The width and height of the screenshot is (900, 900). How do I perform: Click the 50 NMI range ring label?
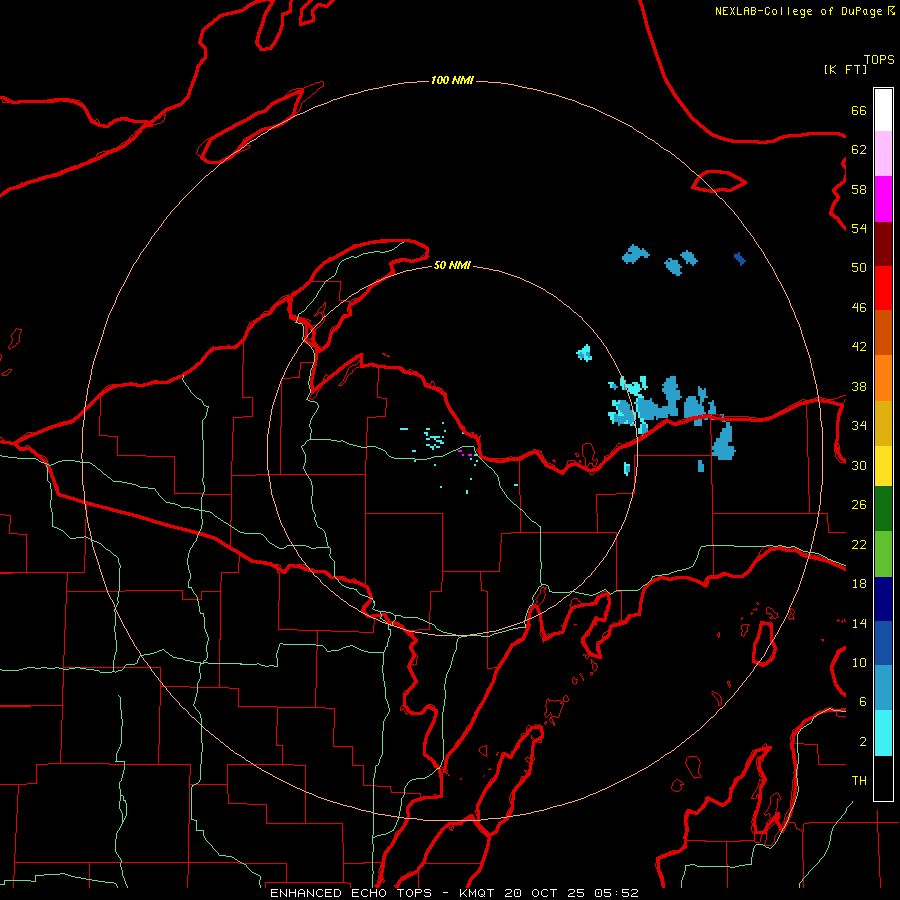click(x=452, y=265)
